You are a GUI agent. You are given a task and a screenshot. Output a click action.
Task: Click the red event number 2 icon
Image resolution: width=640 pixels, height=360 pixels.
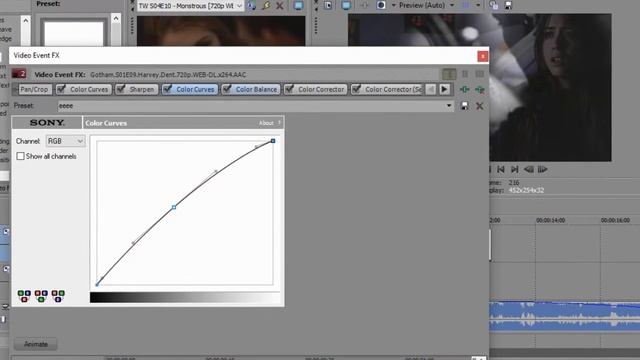point(19,74)
